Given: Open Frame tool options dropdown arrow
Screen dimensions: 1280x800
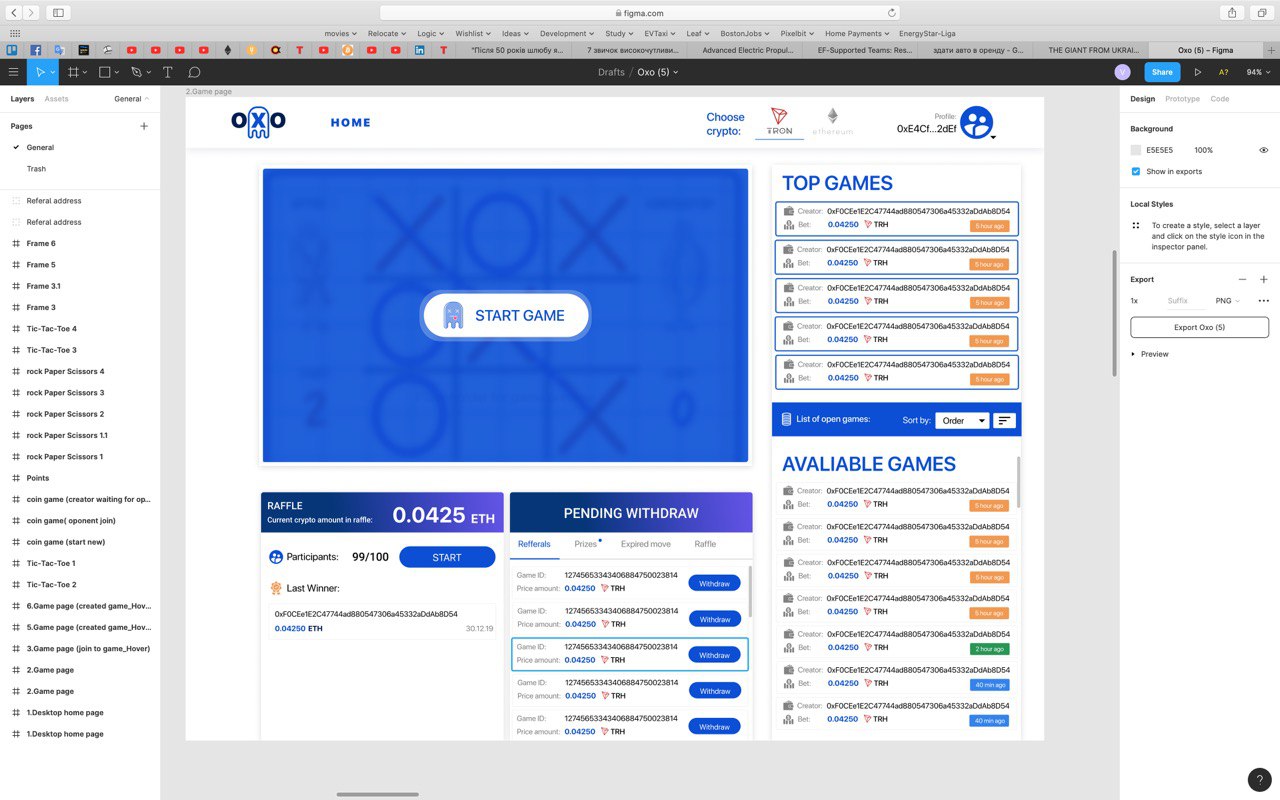Looking at the screenshot, I should (85, 72).
